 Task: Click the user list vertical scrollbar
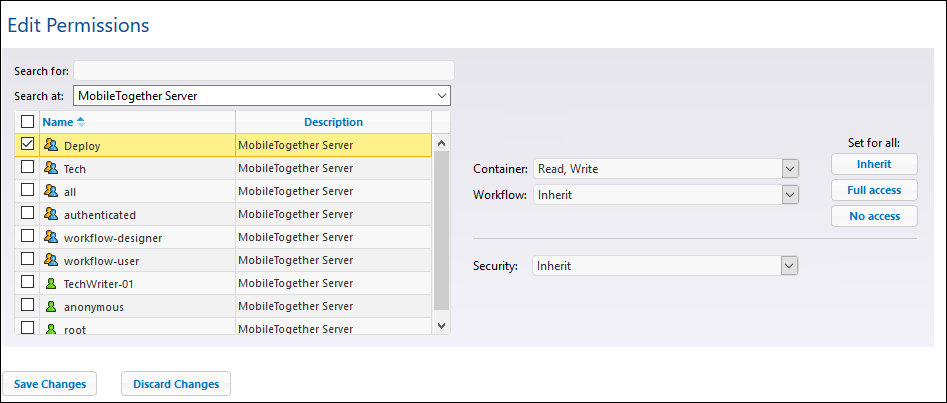(441, 230)
